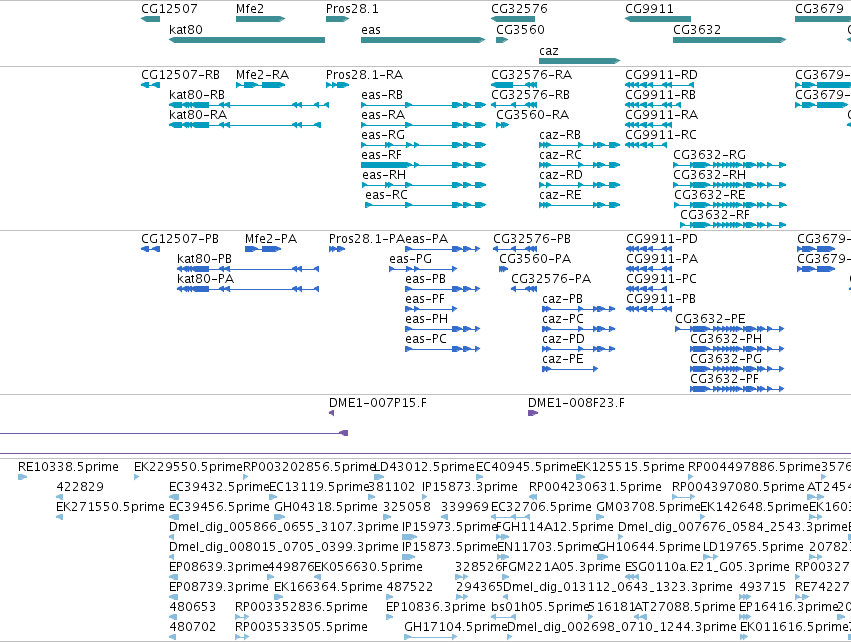This screenshot has width=851, height=642.
Task: Select the EP10836.3prime EST label
Action: (436, 607)
